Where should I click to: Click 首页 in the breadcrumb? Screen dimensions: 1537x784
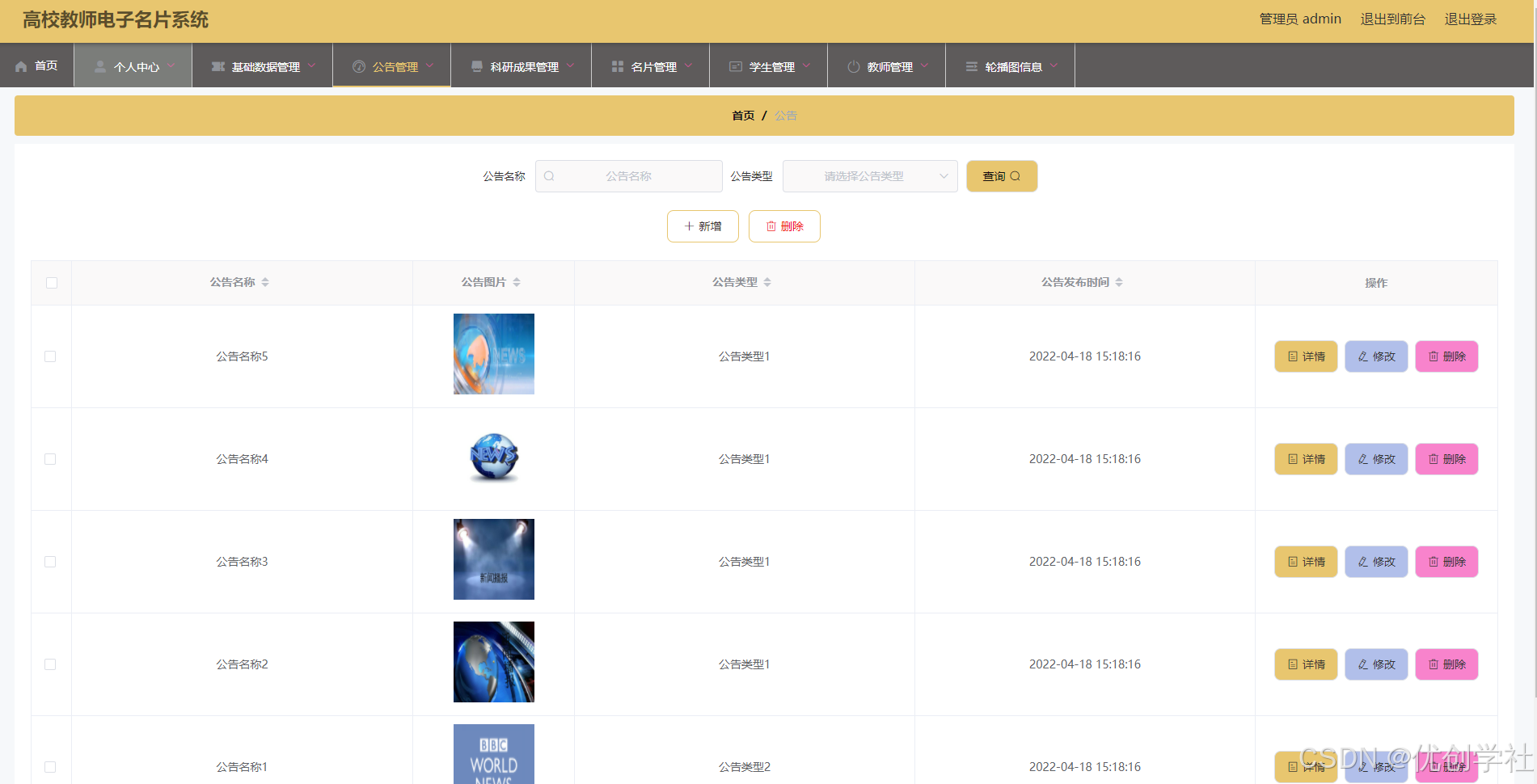[743, 116]
